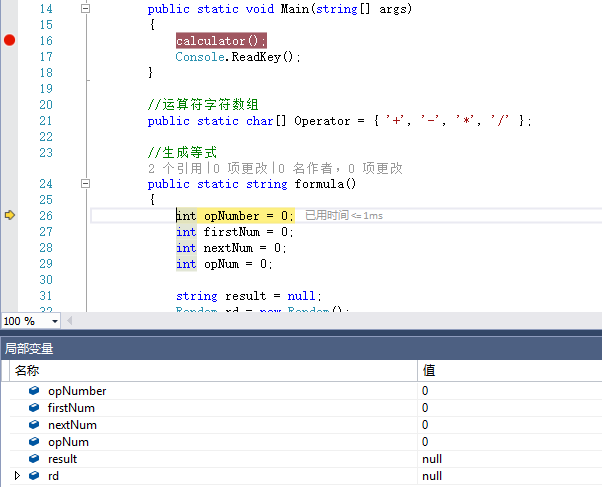The width and height of the screenshot is (602, 487).
Task: Click the firstNum variable icon
Action: pos(34,407)
